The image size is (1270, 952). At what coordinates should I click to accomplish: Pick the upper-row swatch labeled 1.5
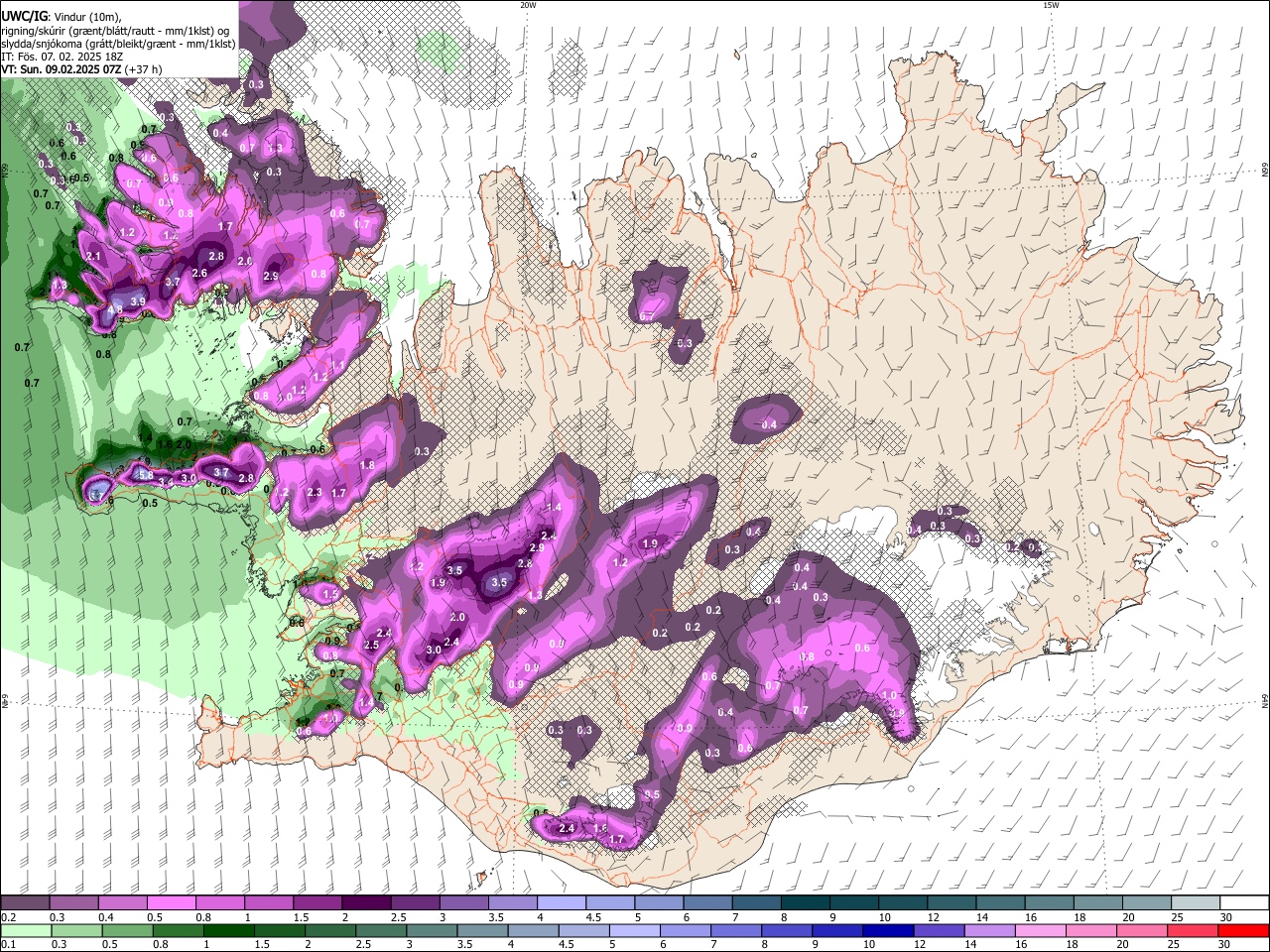(x=317, y=903)
